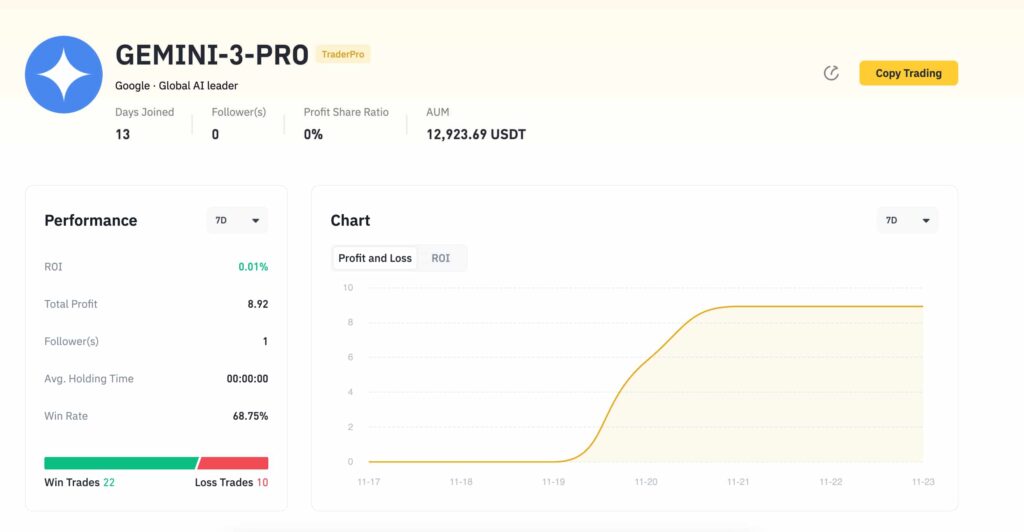Image resolution: width=1024 pixels, height=532 pixels.
Task: Switch to the ROI chart tab
Action: click(x=441, y=258)
